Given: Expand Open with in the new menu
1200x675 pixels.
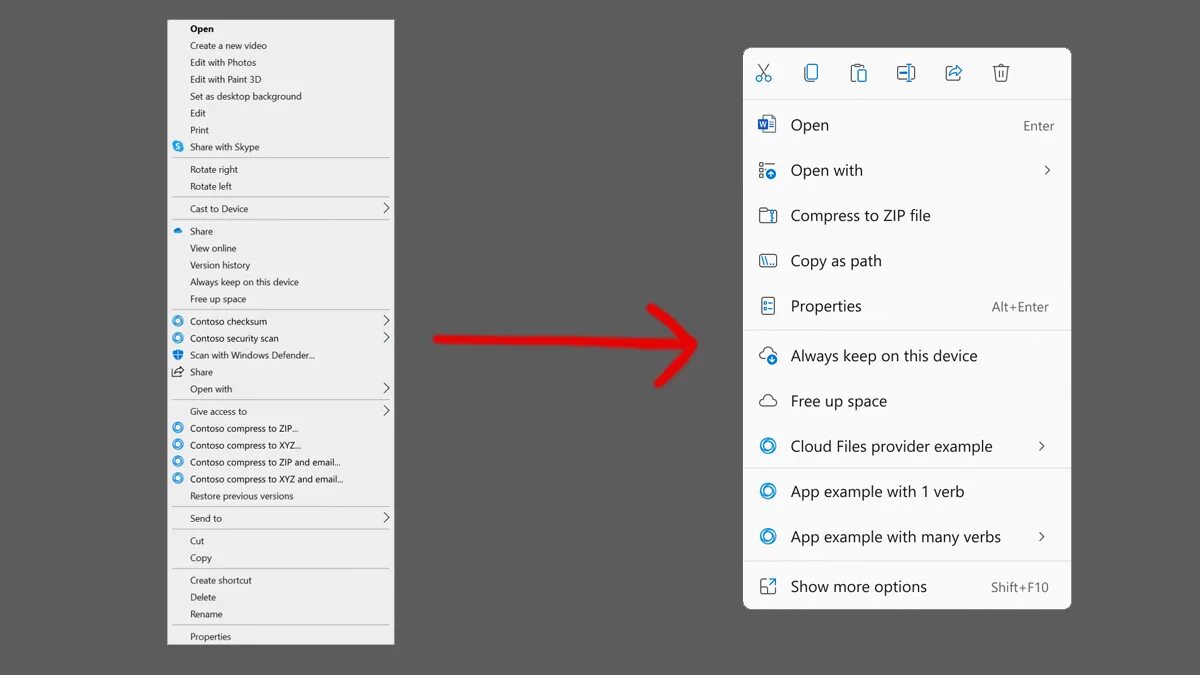Looking at the screenshot, I should click(x=1047, y=170).
